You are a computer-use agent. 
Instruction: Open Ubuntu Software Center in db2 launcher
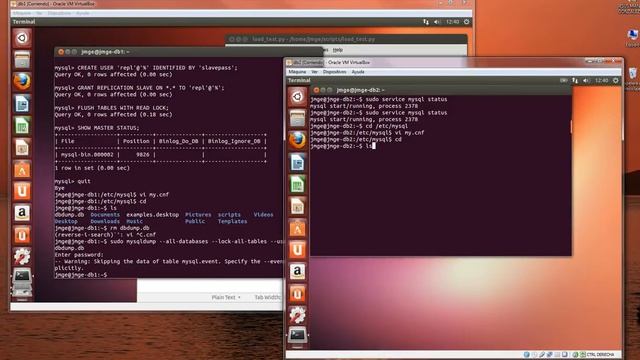[297, 228]
